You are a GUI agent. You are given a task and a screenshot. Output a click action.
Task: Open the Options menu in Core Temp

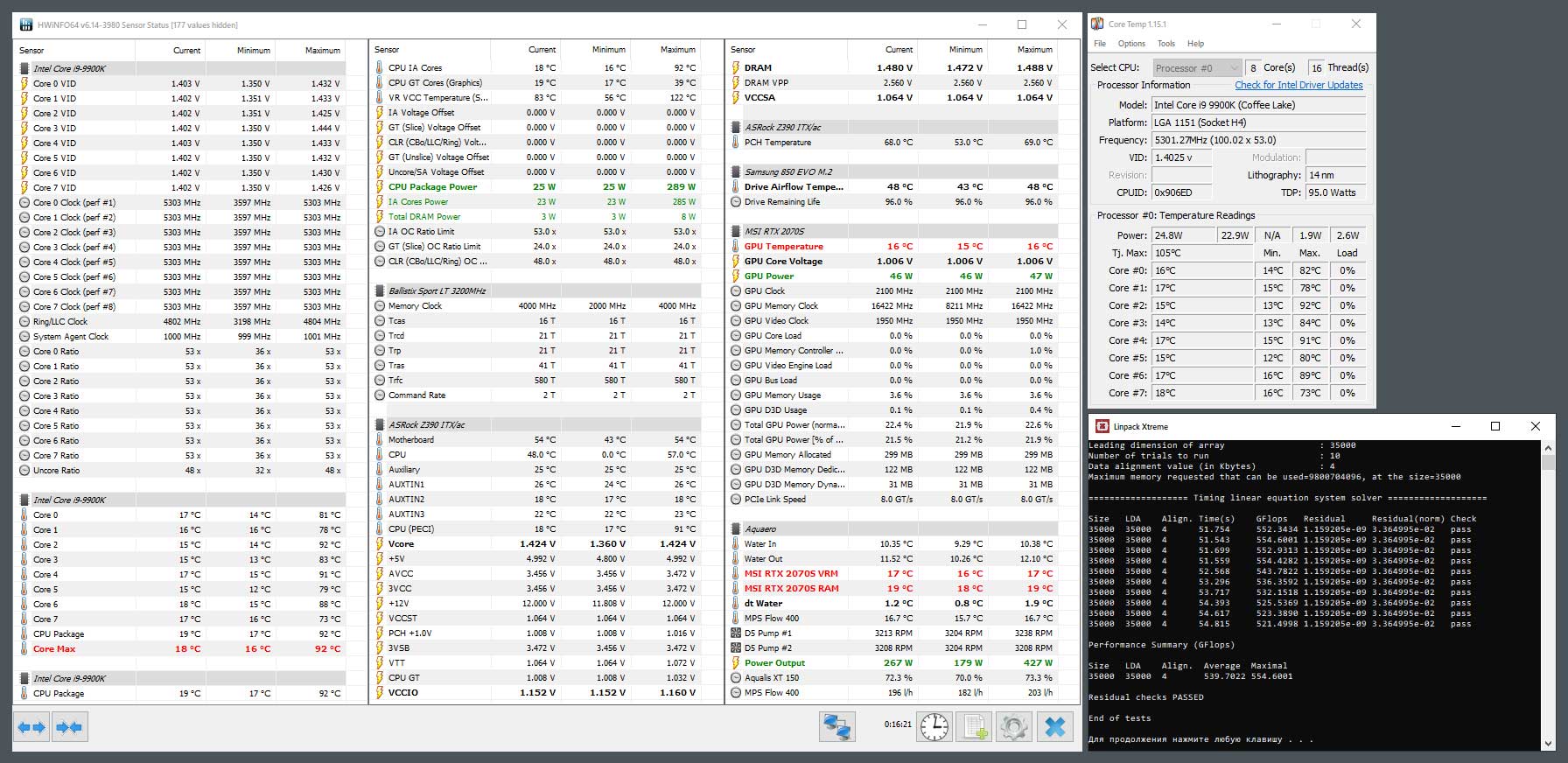point(1131,43)
